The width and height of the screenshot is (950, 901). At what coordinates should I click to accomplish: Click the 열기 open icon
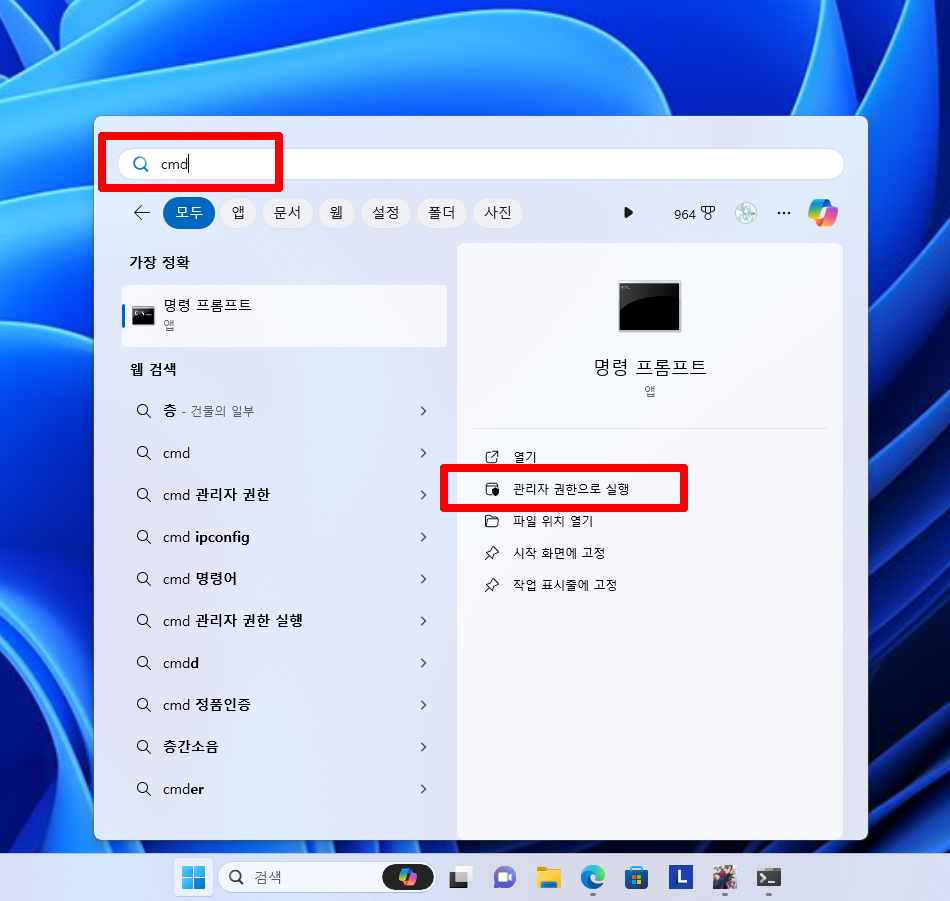[x=492, y=457]
